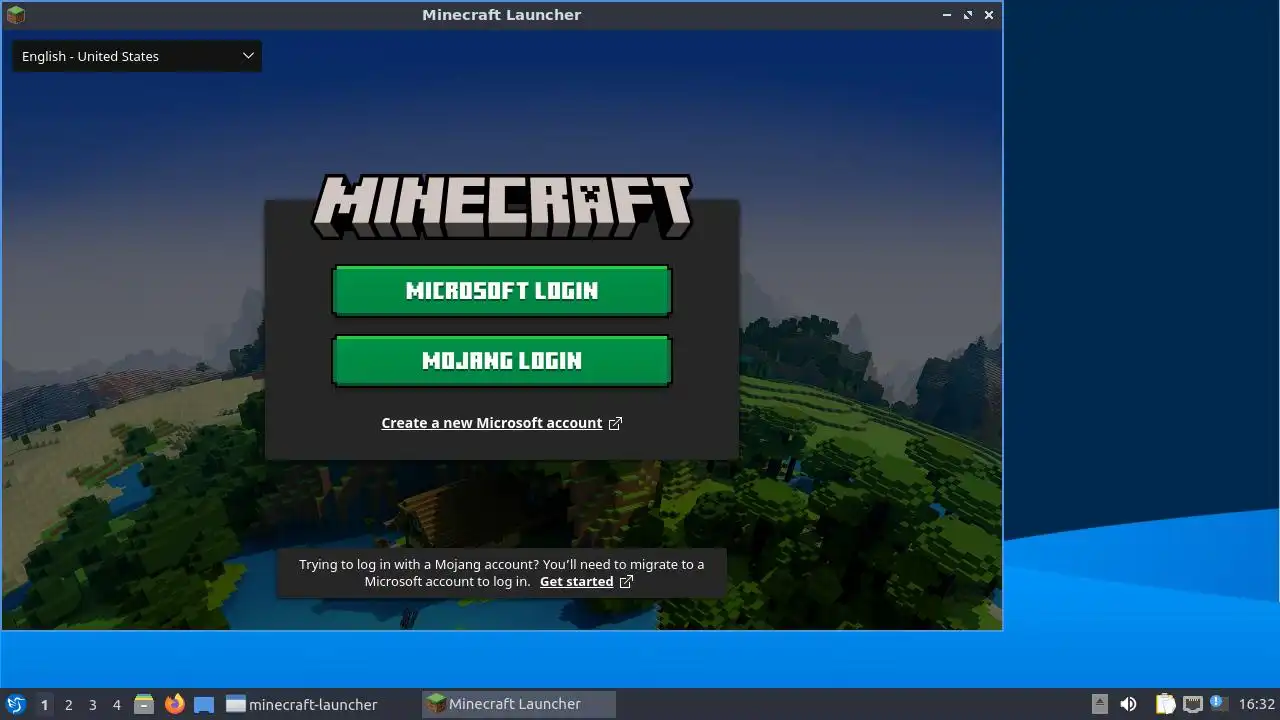Switch to virtual desktop 4

(116, 704)
